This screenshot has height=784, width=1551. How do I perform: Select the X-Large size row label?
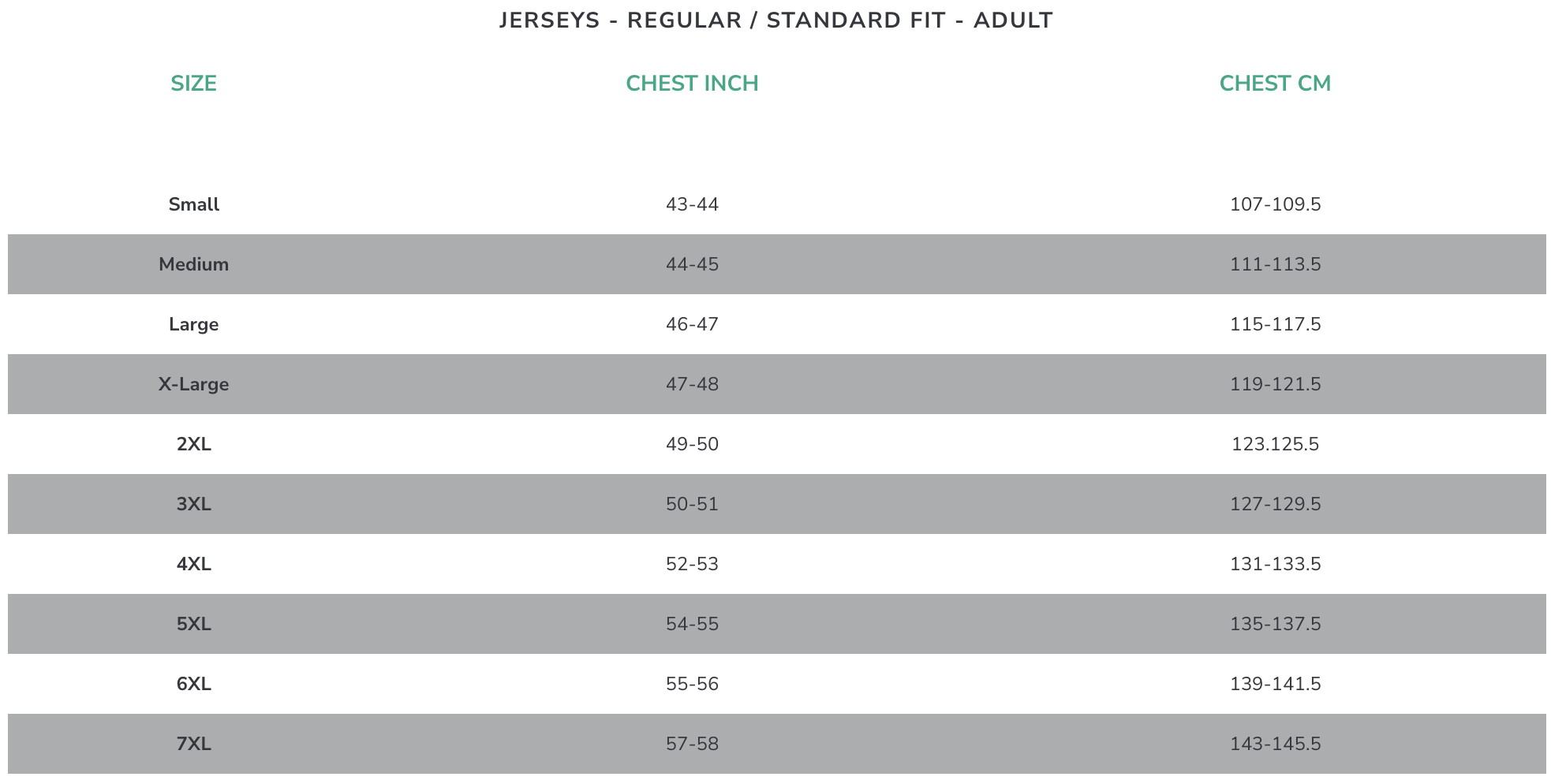coord(194,384)
